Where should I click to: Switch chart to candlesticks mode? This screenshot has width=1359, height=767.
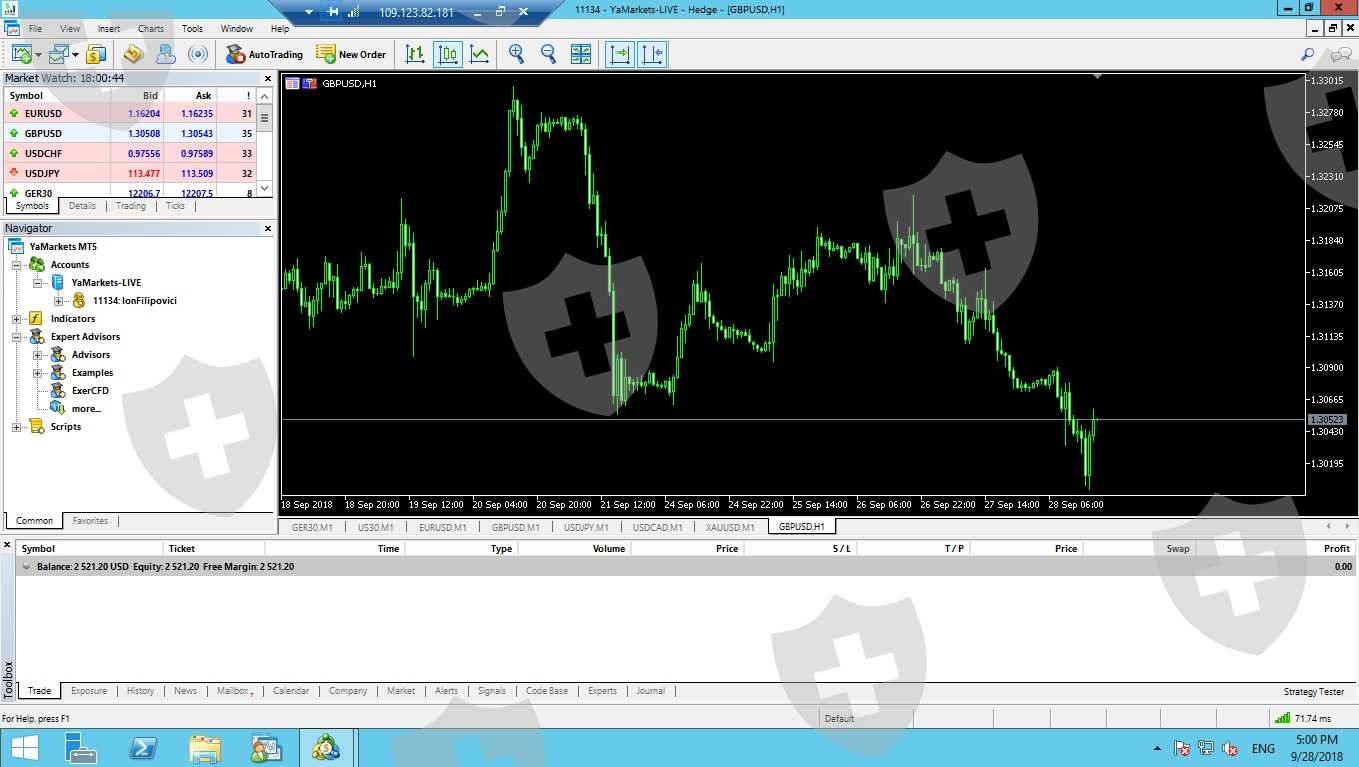click(x=448, y=54)
